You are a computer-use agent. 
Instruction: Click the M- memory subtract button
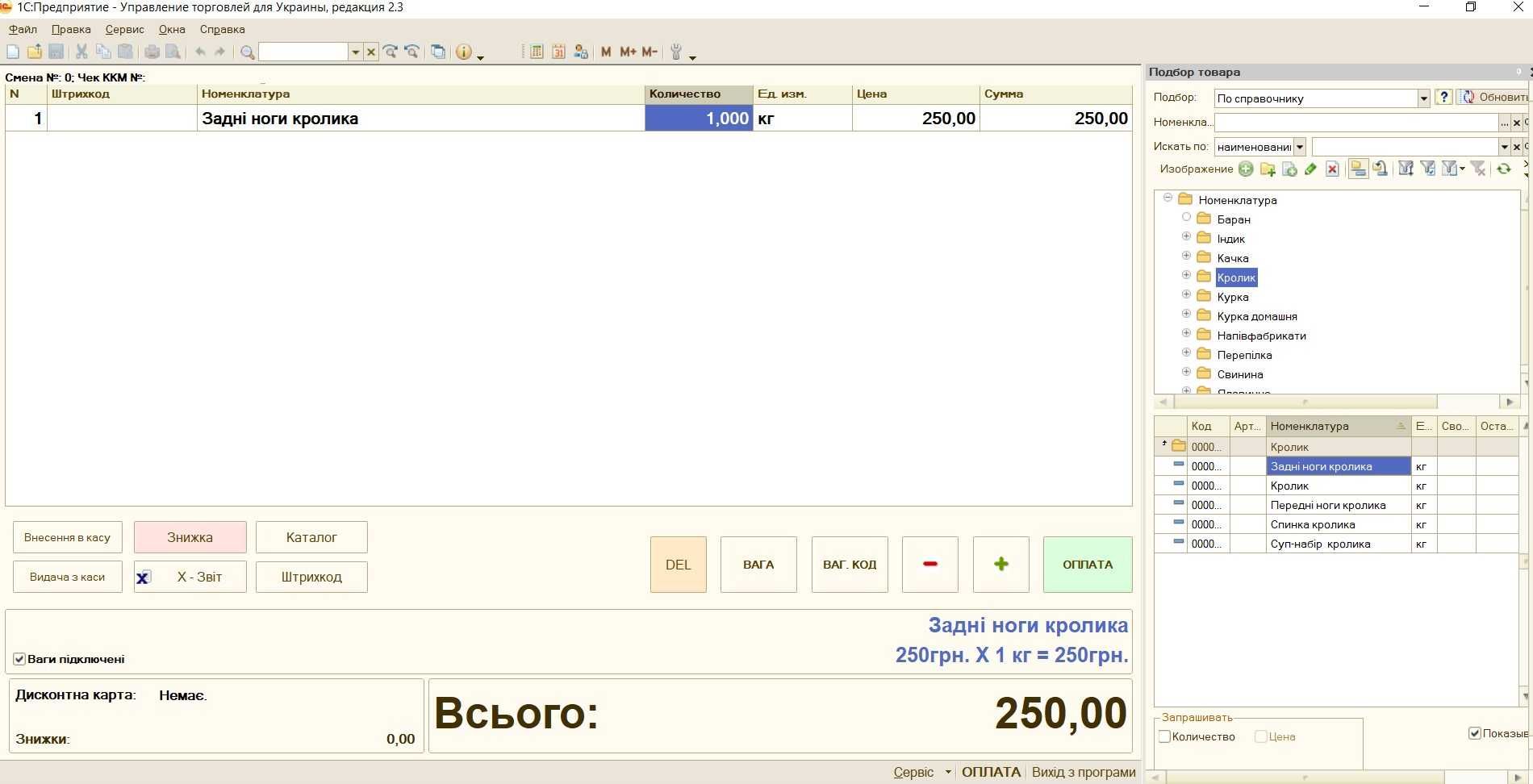(x=650, y=52)
